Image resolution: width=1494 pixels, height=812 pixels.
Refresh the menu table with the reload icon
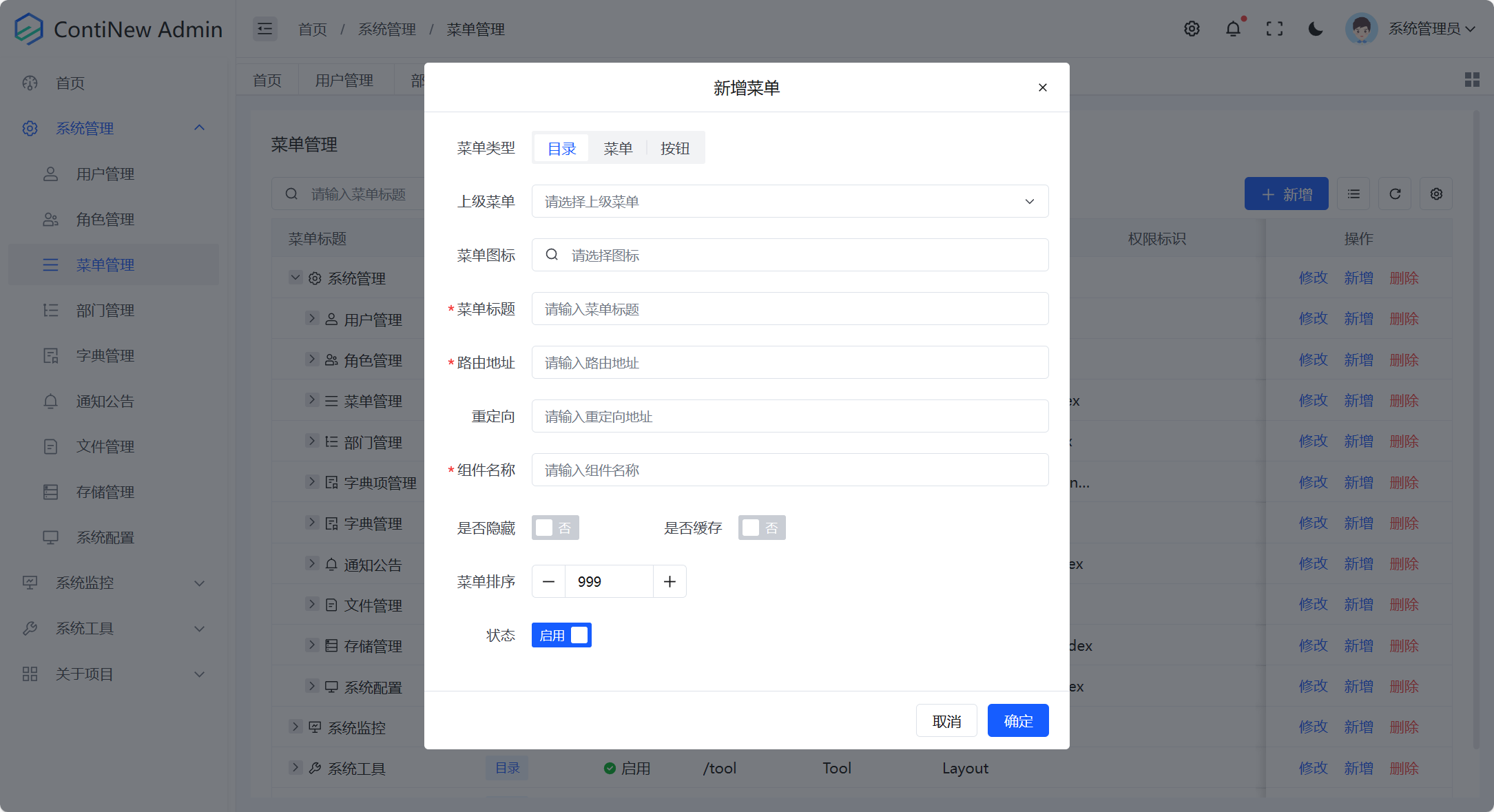tap(1394, 194)
